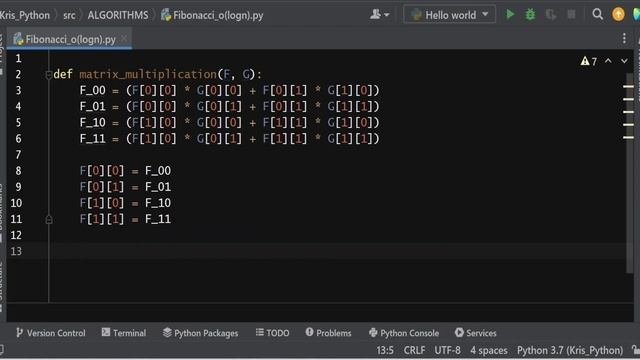Select the Python 3.7 (Kris_Python) interpreter
Image resolution: width=640 pixels, height=360 pixels.
(570, 351)
